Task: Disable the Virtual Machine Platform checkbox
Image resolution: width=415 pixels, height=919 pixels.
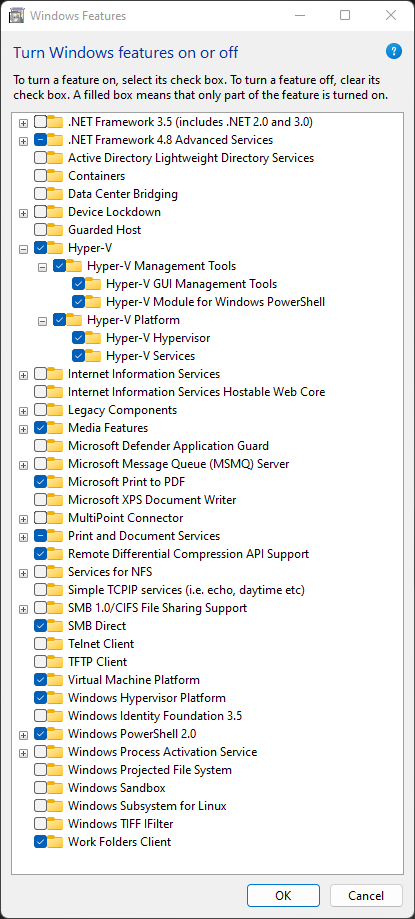Action: coord(40,680)
